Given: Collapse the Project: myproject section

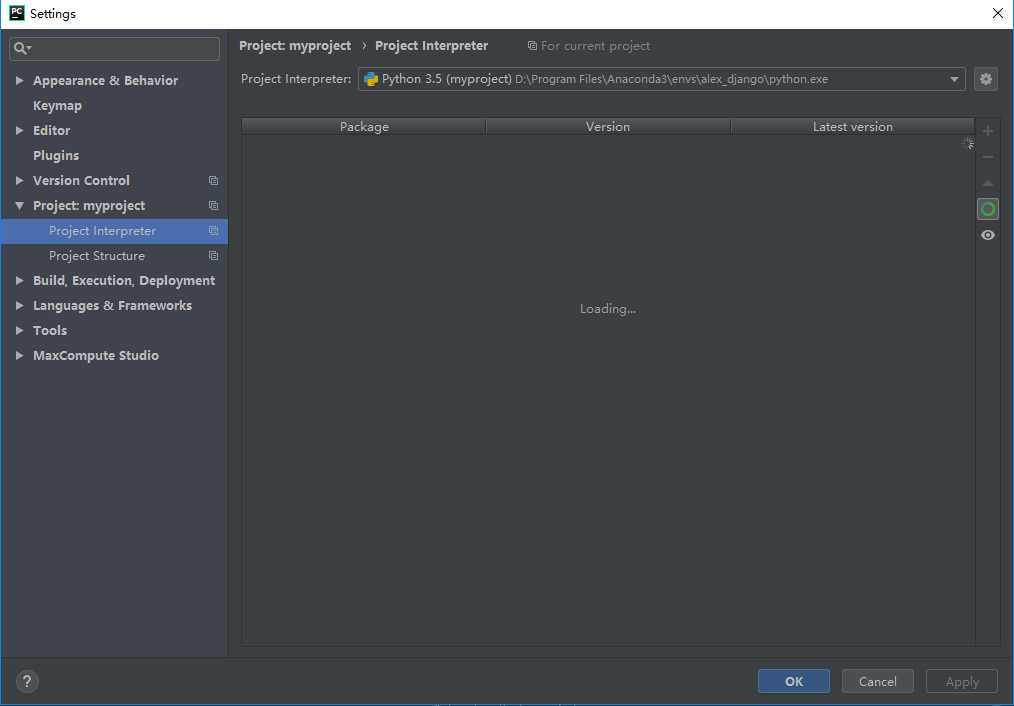Looking at the screenshot, I should (19, 206).
